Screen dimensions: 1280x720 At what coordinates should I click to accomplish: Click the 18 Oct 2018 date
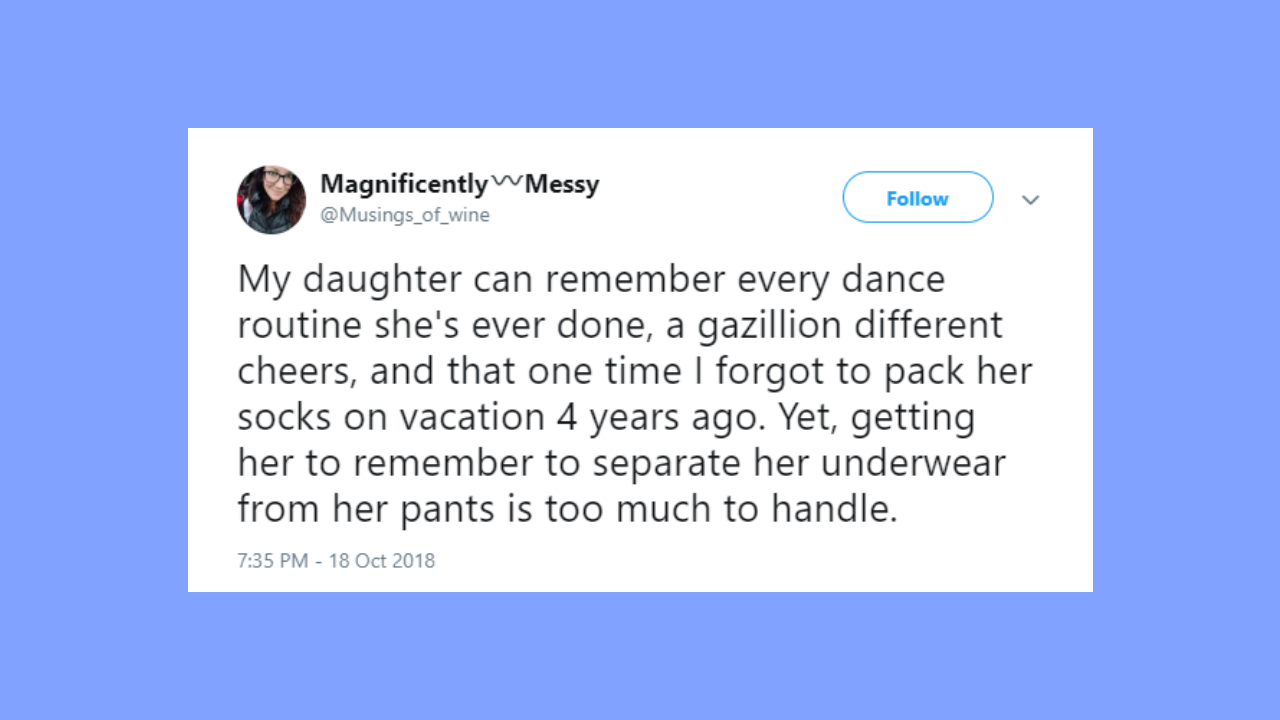pos(382,560)
